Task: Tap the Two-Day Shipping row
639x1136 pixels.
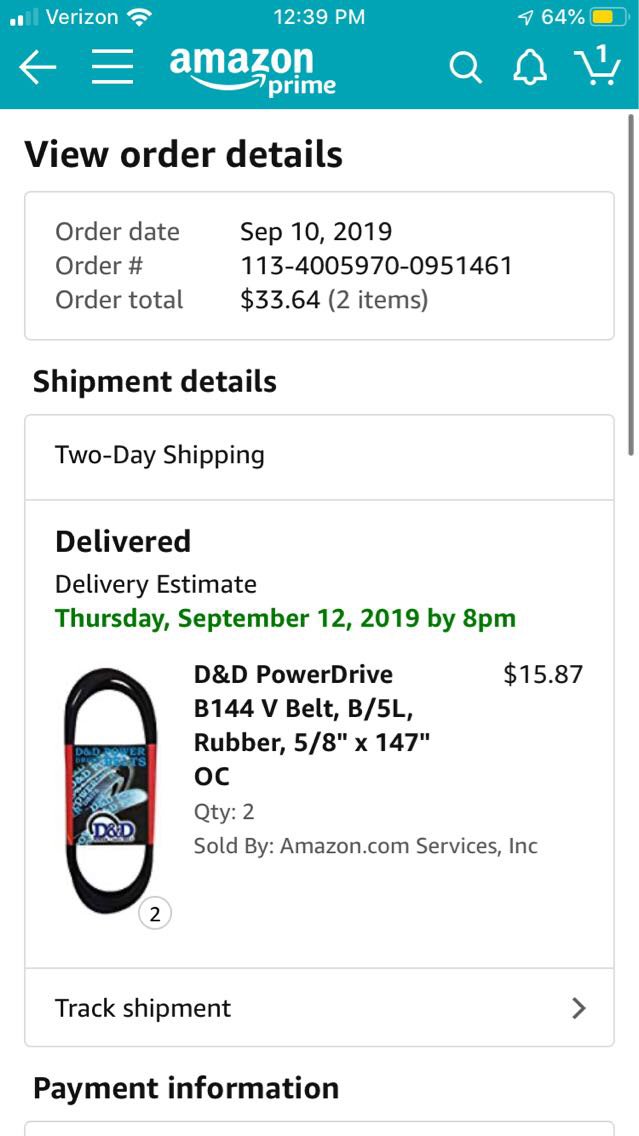Action: click(x=319, y=456)
